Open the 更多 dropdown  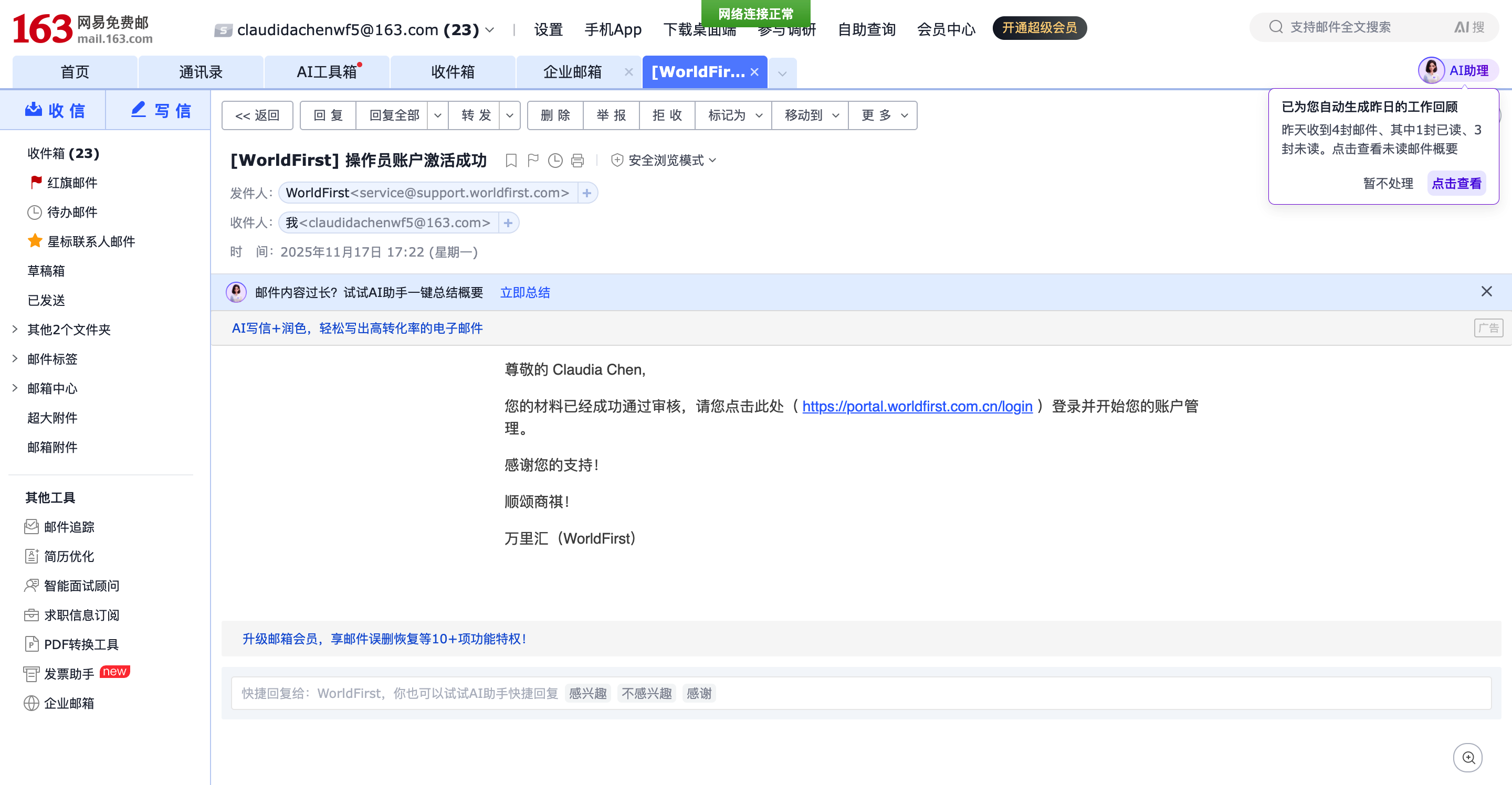click(x=884, y=115)
